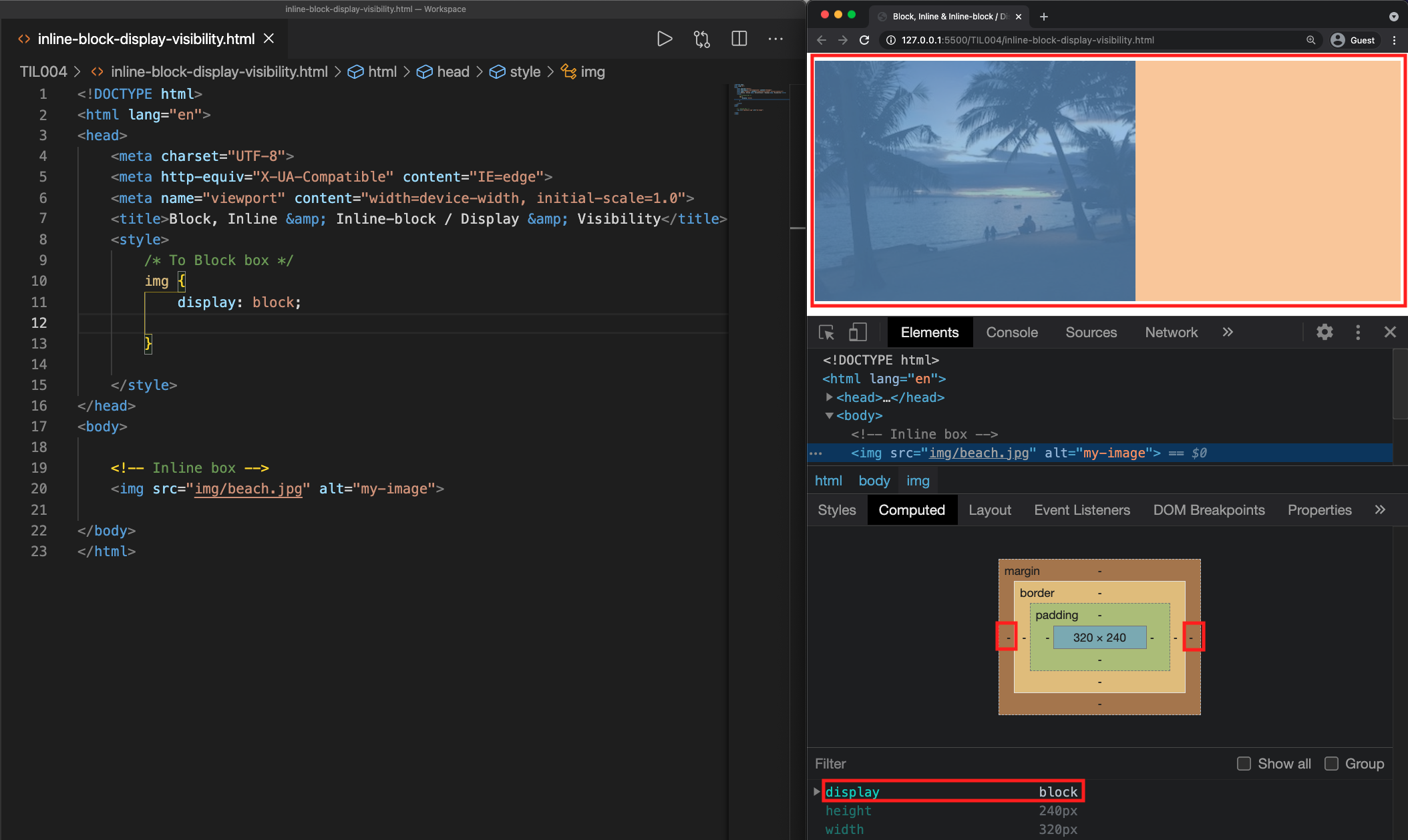
Task: Open DevTools settings gear
Action: [x=1325, y=333]
